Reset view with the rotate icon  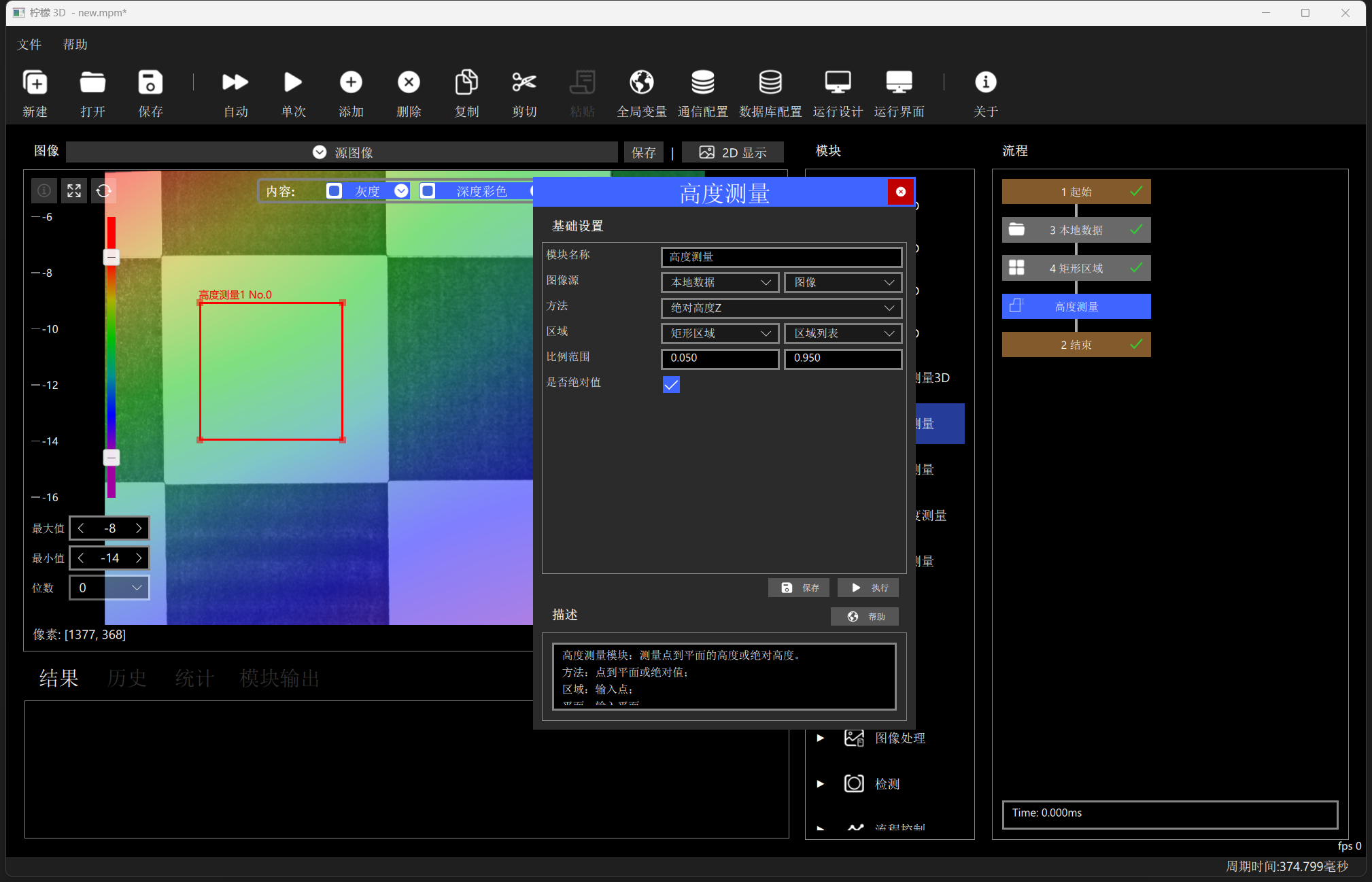(103, 191)
